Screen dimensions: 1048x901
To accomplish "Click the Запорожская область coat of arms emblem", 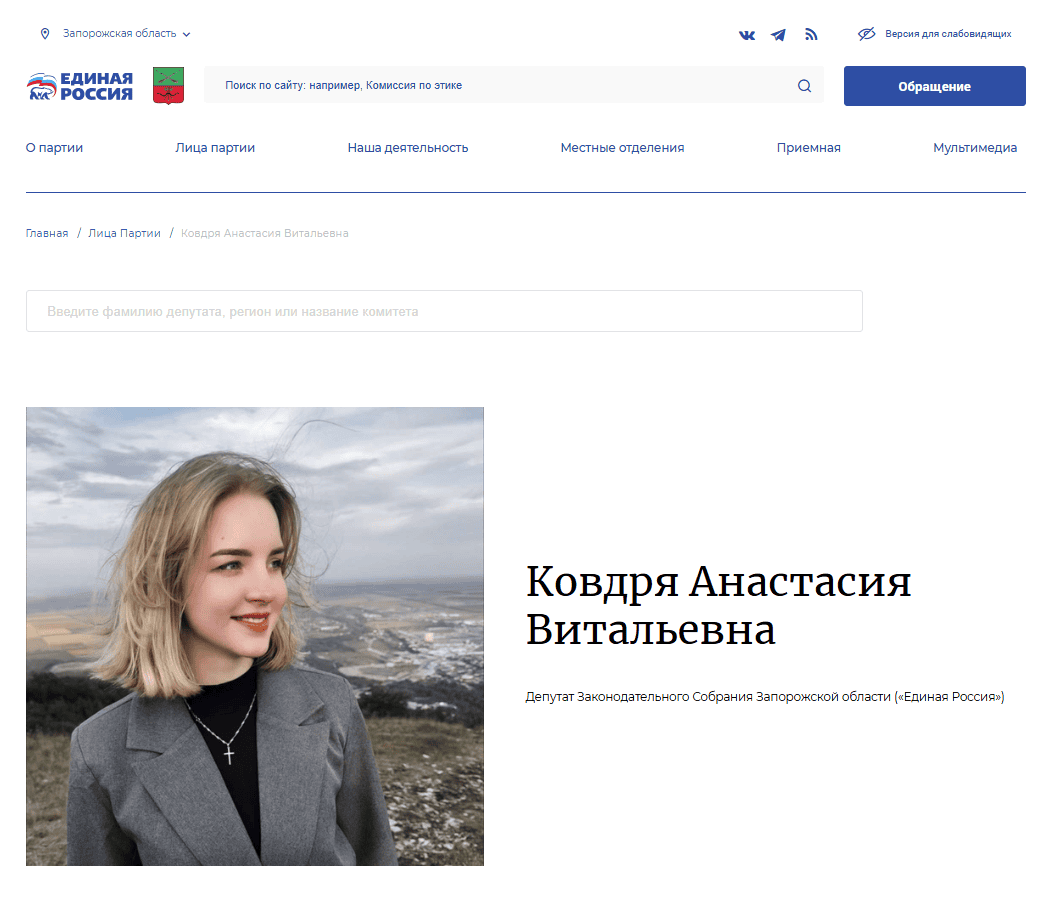I will point(167,86).
